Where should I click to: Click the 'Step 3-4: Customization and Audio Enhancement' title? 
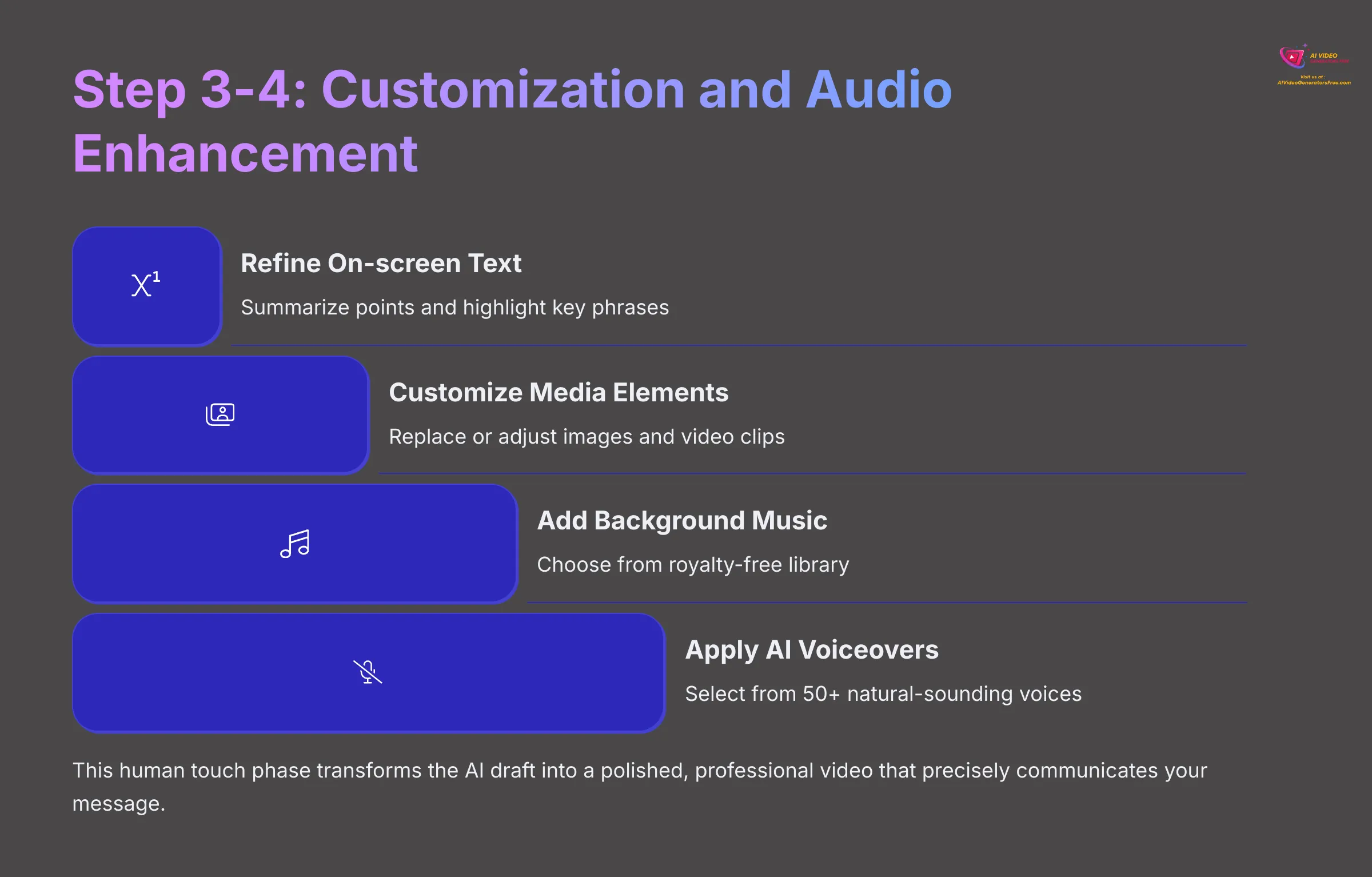tap(512, 121)
